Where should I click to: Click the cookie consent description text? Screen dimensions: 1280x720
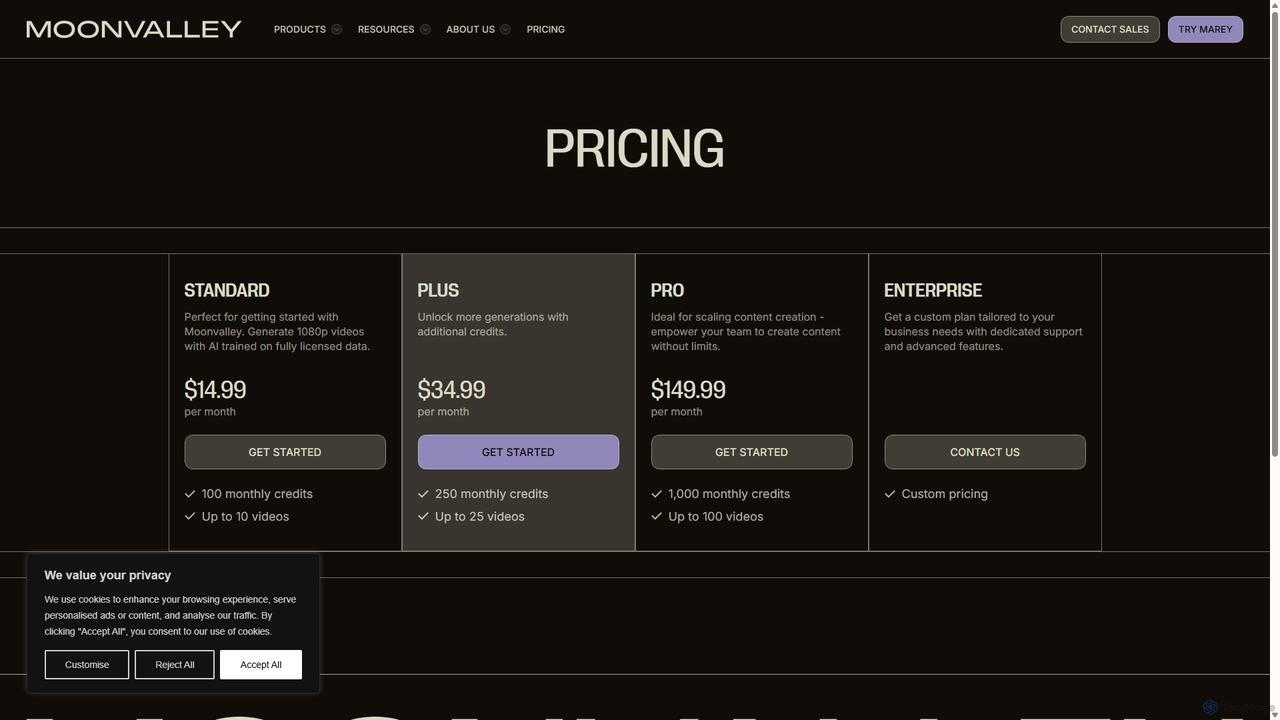point(170,615)
